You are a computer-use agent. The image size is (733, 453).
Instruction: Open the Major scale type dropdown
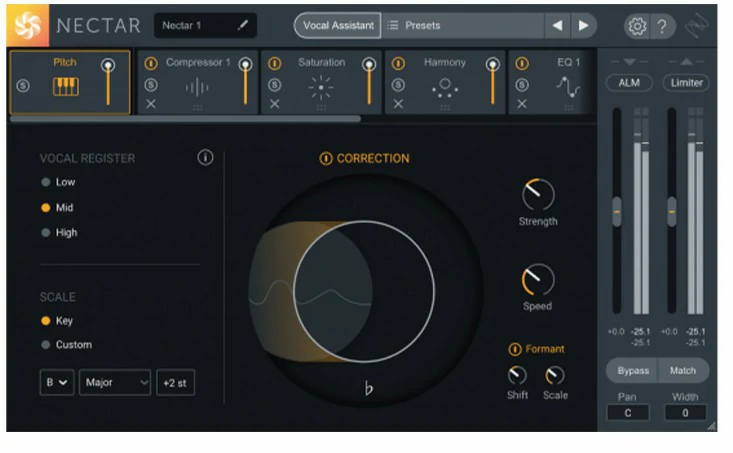click(x=115, y=382)
